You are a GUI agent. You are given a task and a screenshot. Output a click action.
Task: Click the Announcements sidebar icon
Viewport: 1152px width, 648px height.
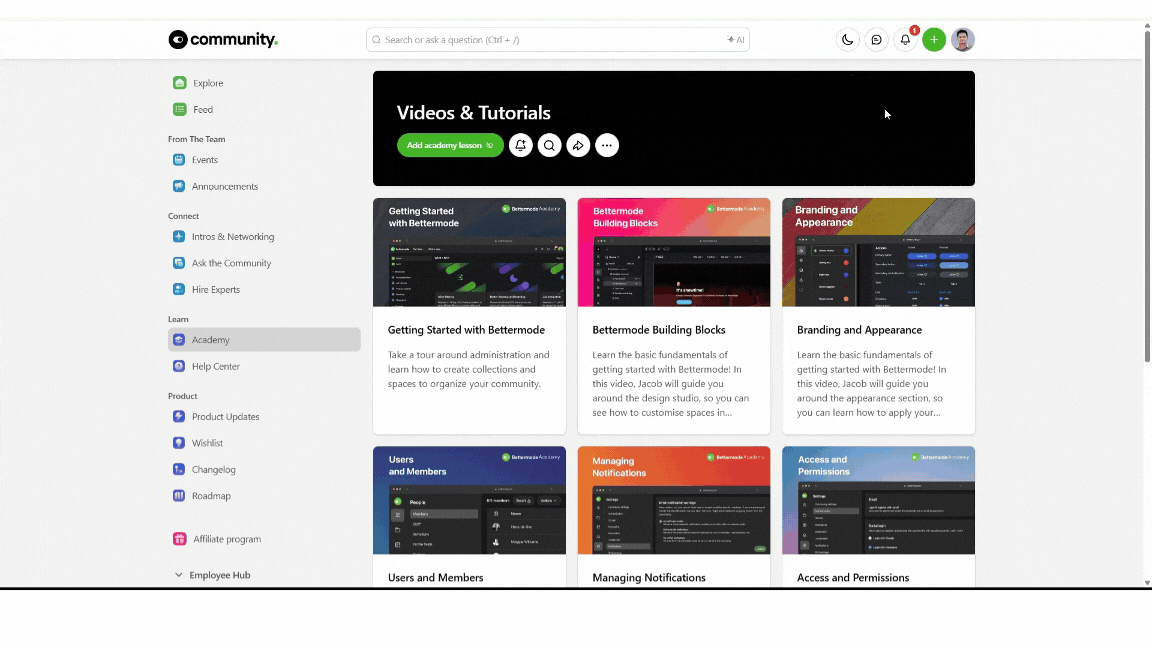click(179, 186)
